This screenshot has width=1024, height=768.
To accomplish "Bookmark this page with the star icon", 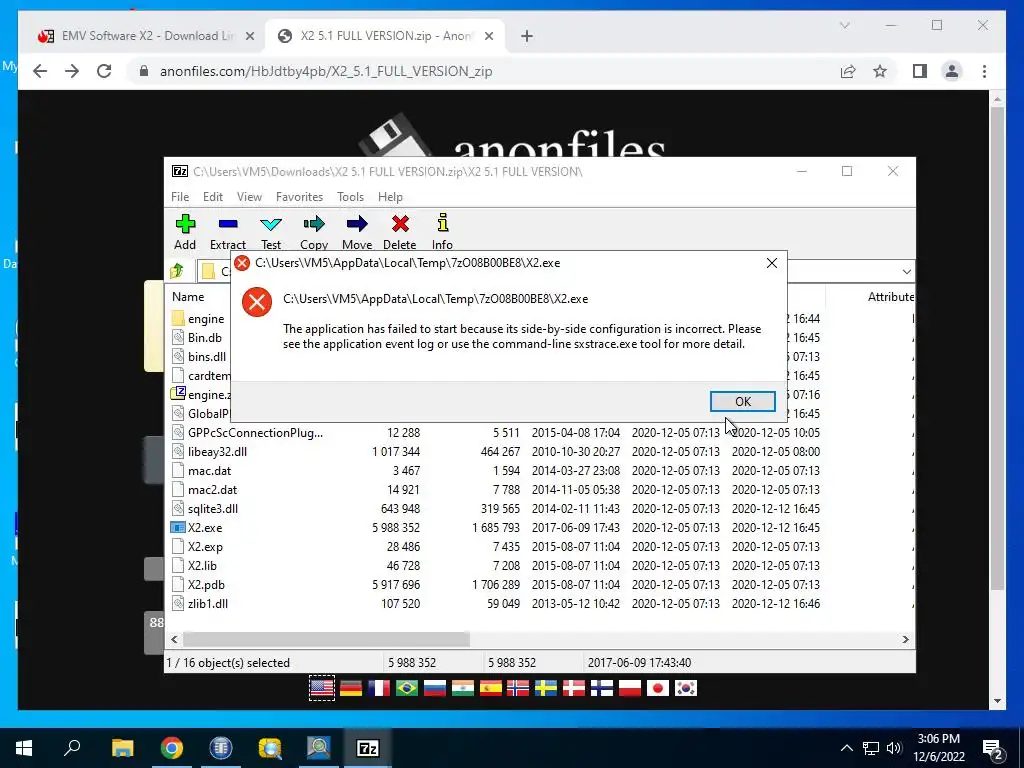I will click(880, 71).
